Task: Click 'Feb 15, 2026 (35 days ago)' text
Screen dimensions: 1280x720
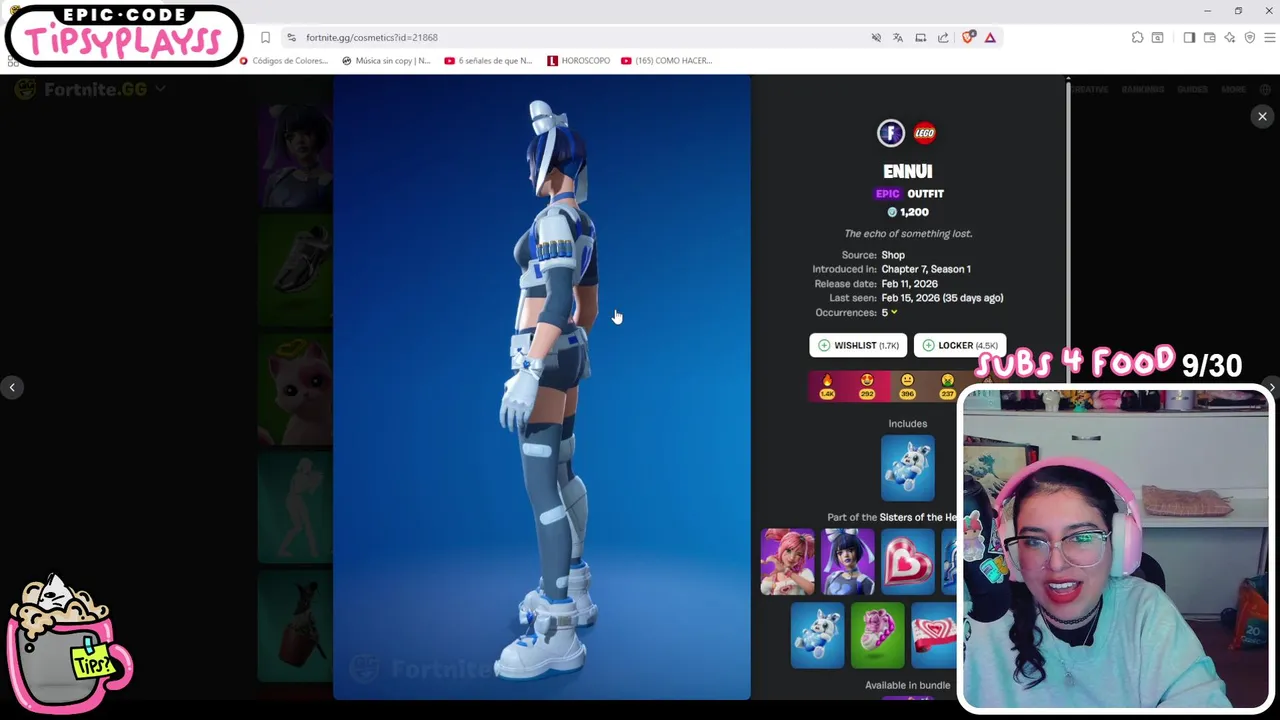Action: tap(942, 298)
